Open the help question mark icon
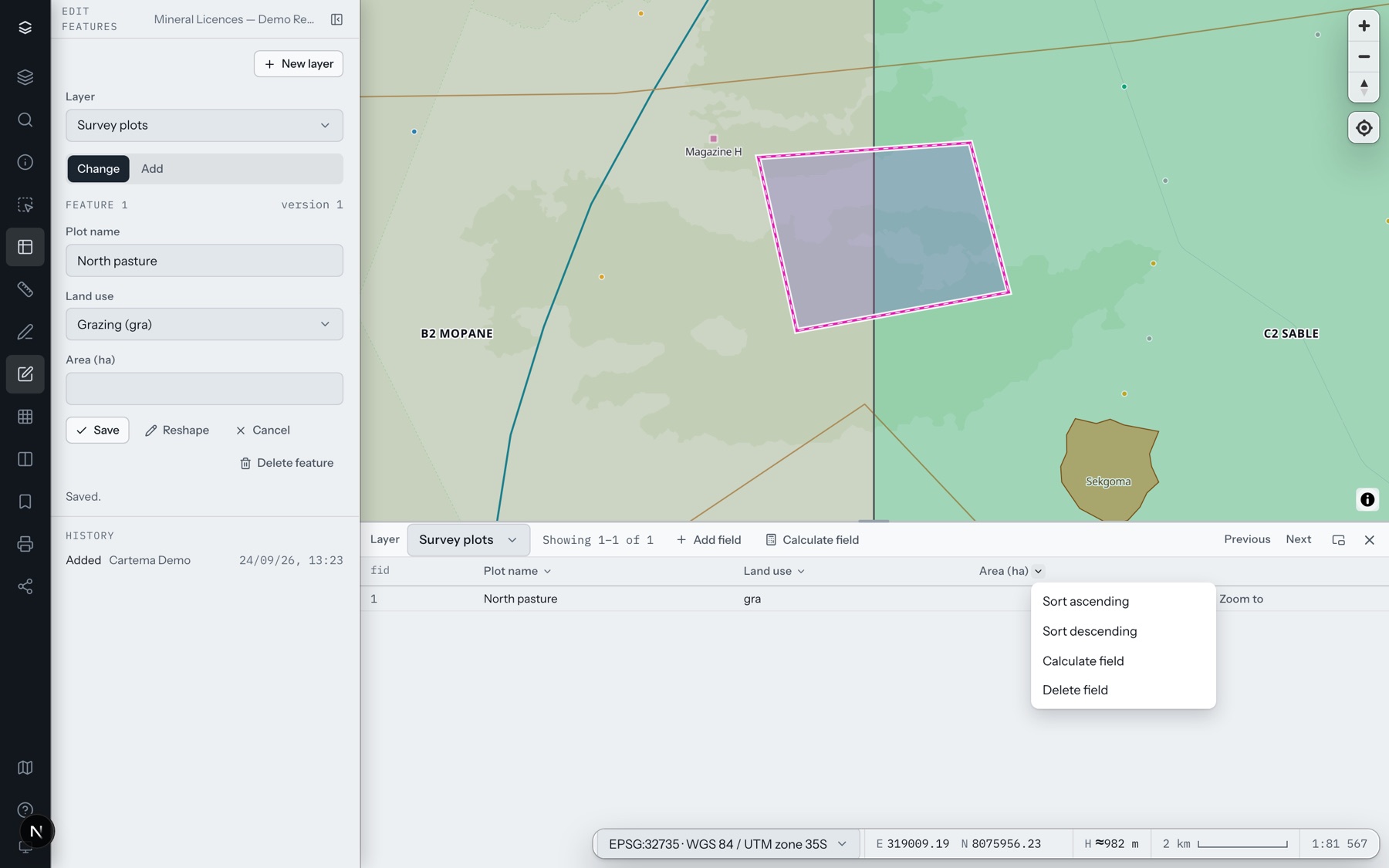The image size is (1389, 868). click(25, 809)
